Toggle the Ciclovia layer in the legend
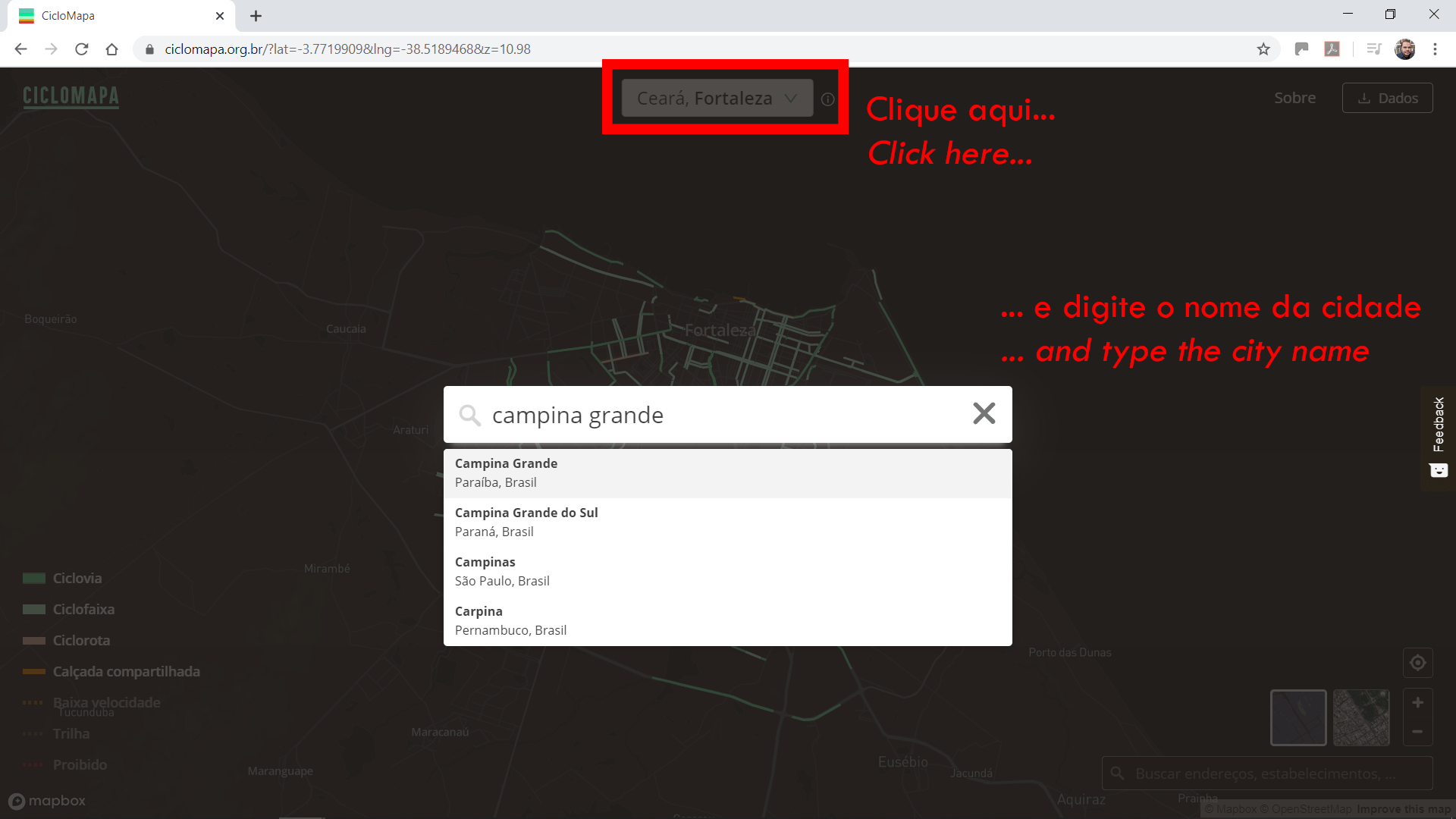The image size is (1456, 819). (77, 579)
